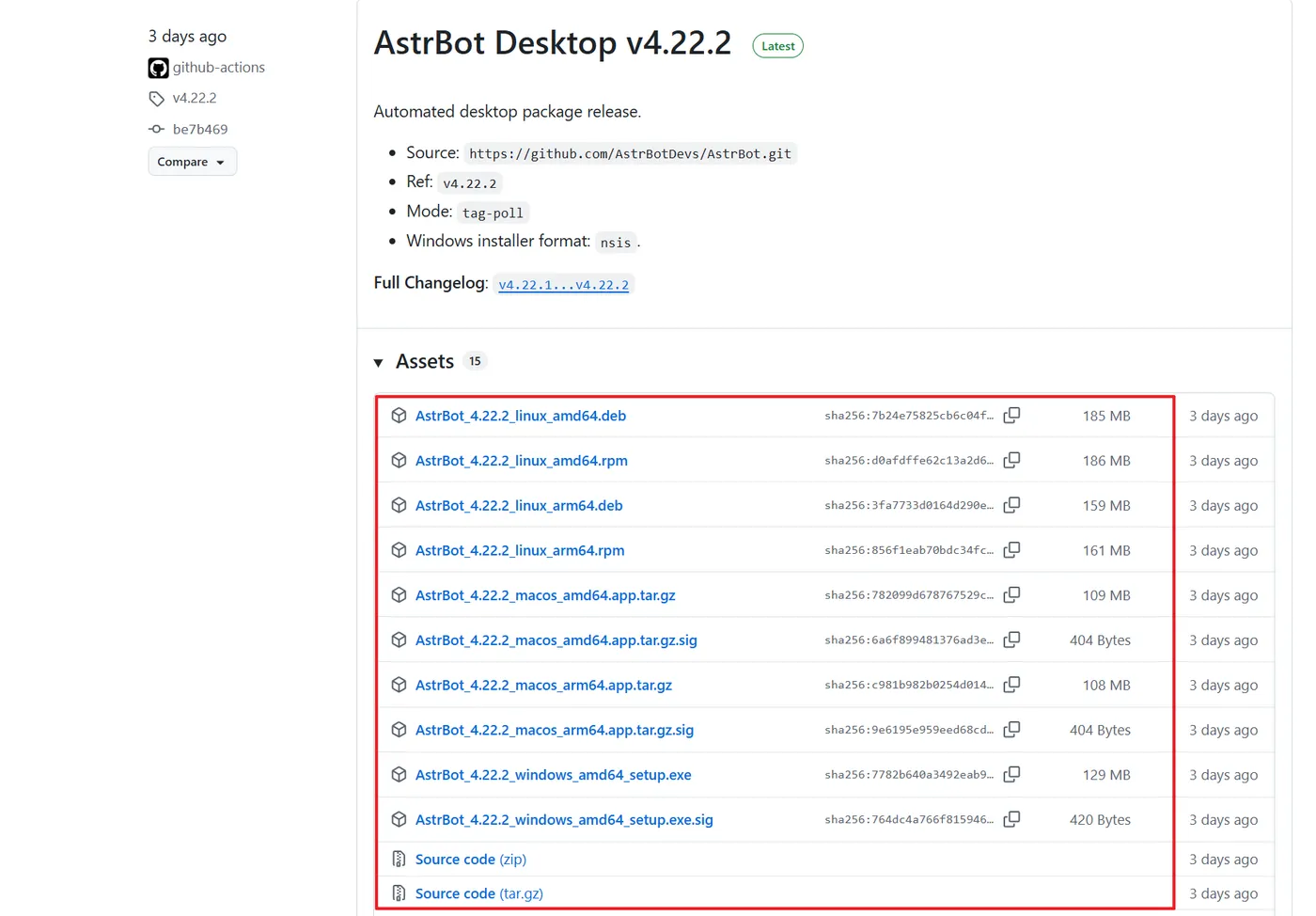Click the commit icon next to be7b469
The image size is (1316, 916).
[x=156, y=129]
